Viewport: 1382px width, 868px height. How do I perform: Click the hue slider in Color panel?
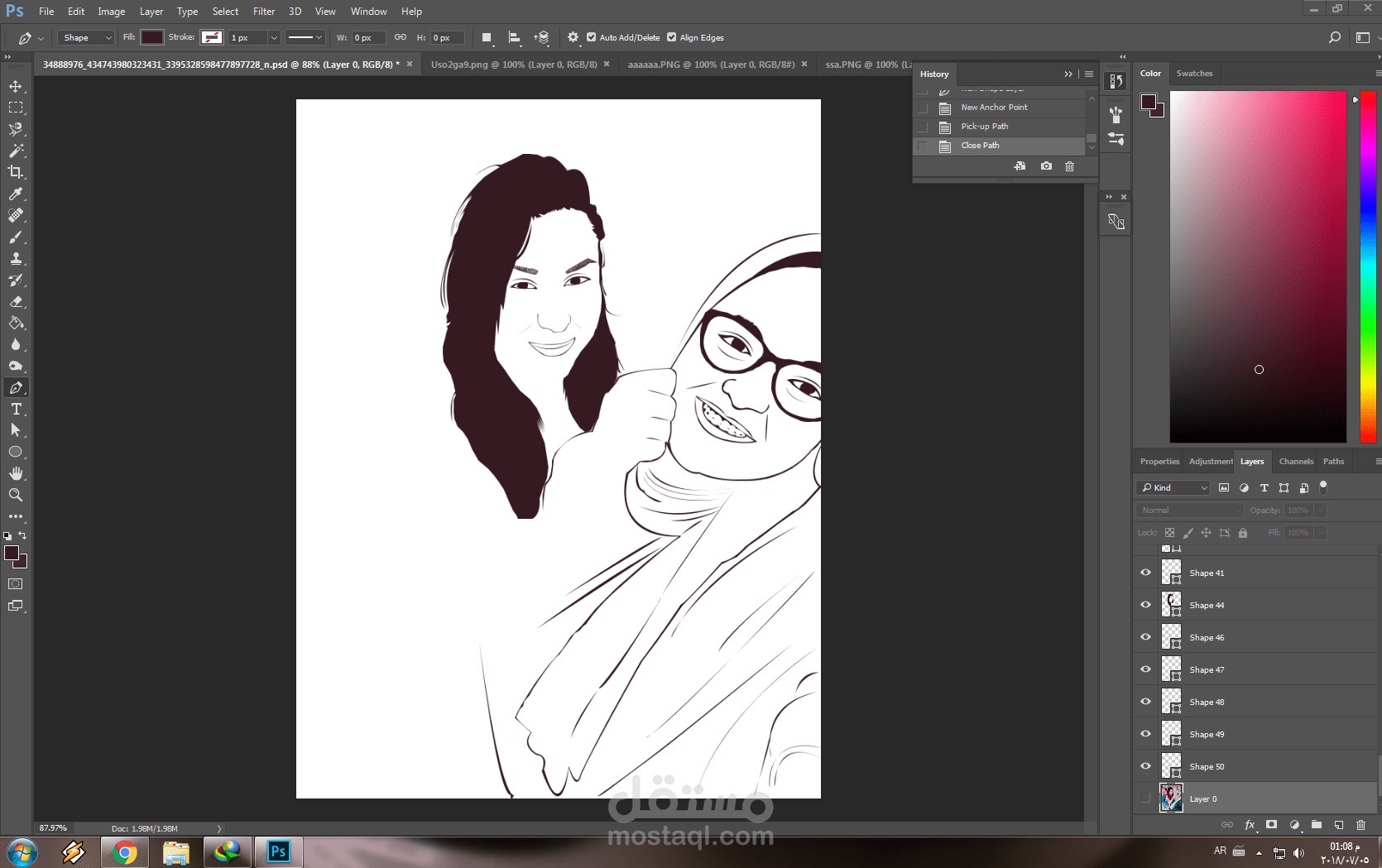(1368, 266)
